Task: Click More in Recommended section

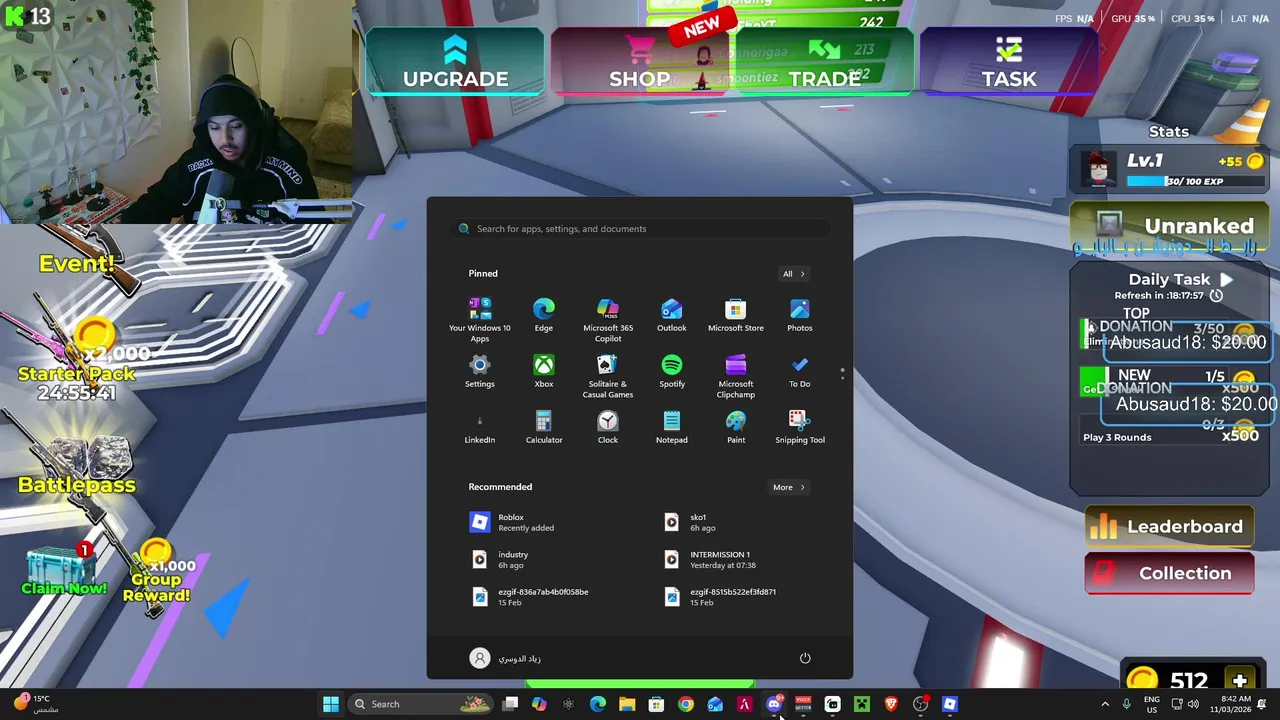Action: click(788, 487)
